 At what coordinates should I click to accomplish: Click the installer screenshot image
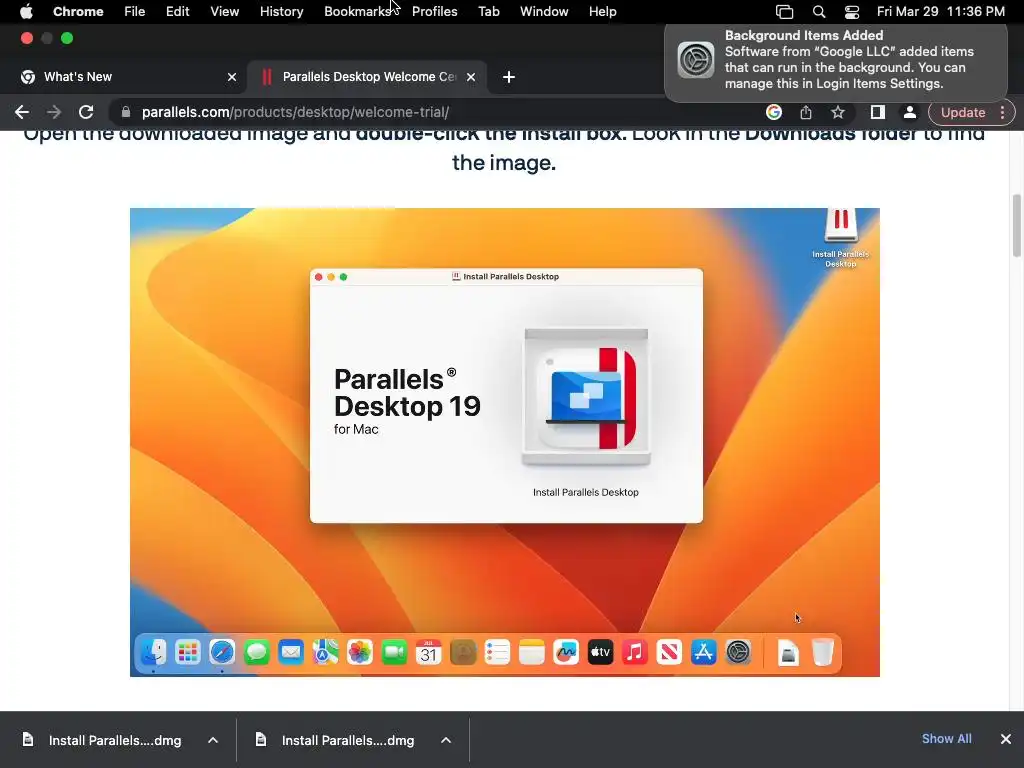(505, 442)
